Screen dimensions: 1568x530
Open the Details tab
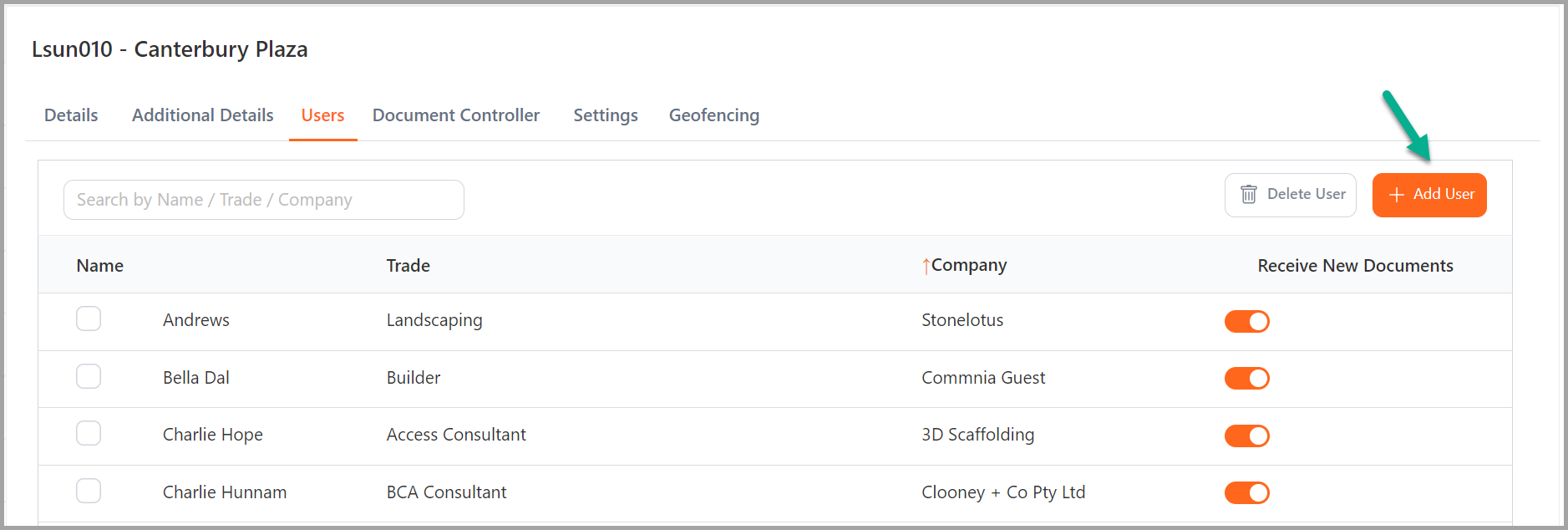coord(71,115)
